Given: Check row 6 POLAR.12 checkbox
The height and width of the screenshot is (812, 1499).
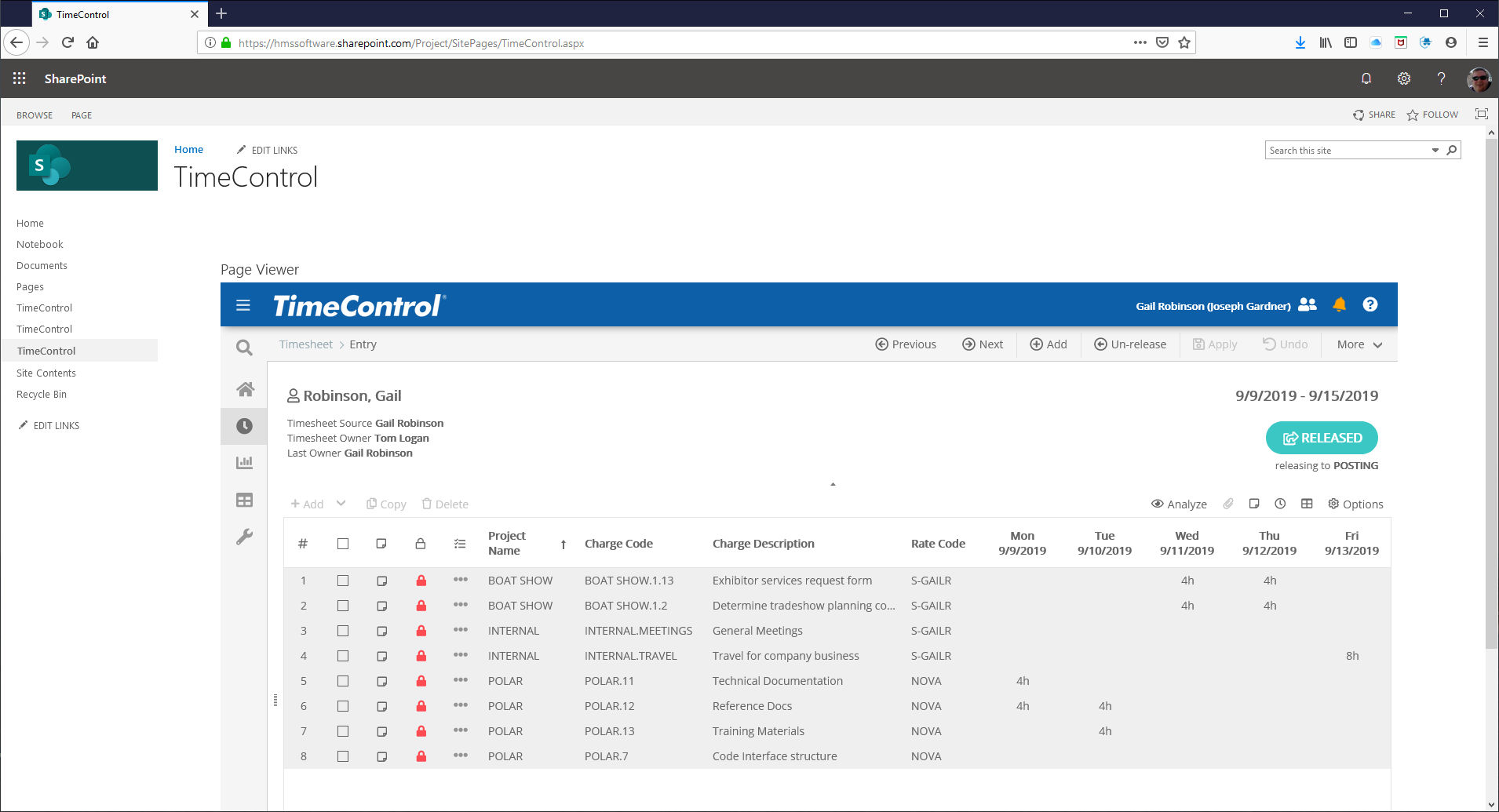Looking at the screenshot, I should (x=343, y=706).
